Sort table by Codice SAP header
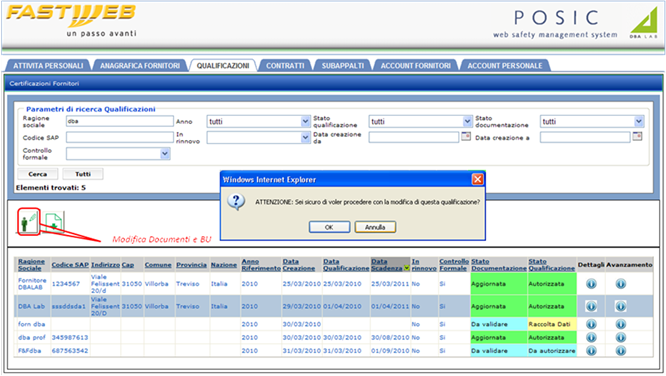The image size is (666, 376). 70,265
